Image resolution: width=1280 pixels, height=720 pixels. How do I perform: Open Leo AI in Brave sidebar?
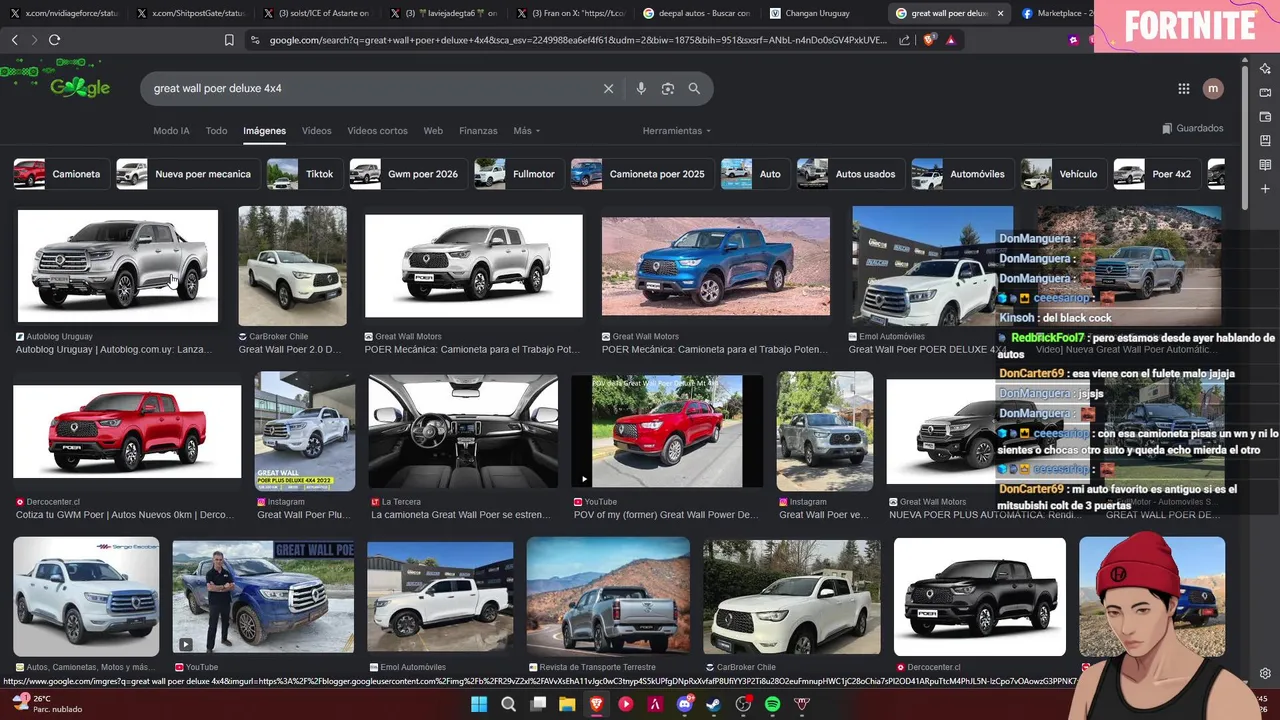click(x=1265, y=68)
